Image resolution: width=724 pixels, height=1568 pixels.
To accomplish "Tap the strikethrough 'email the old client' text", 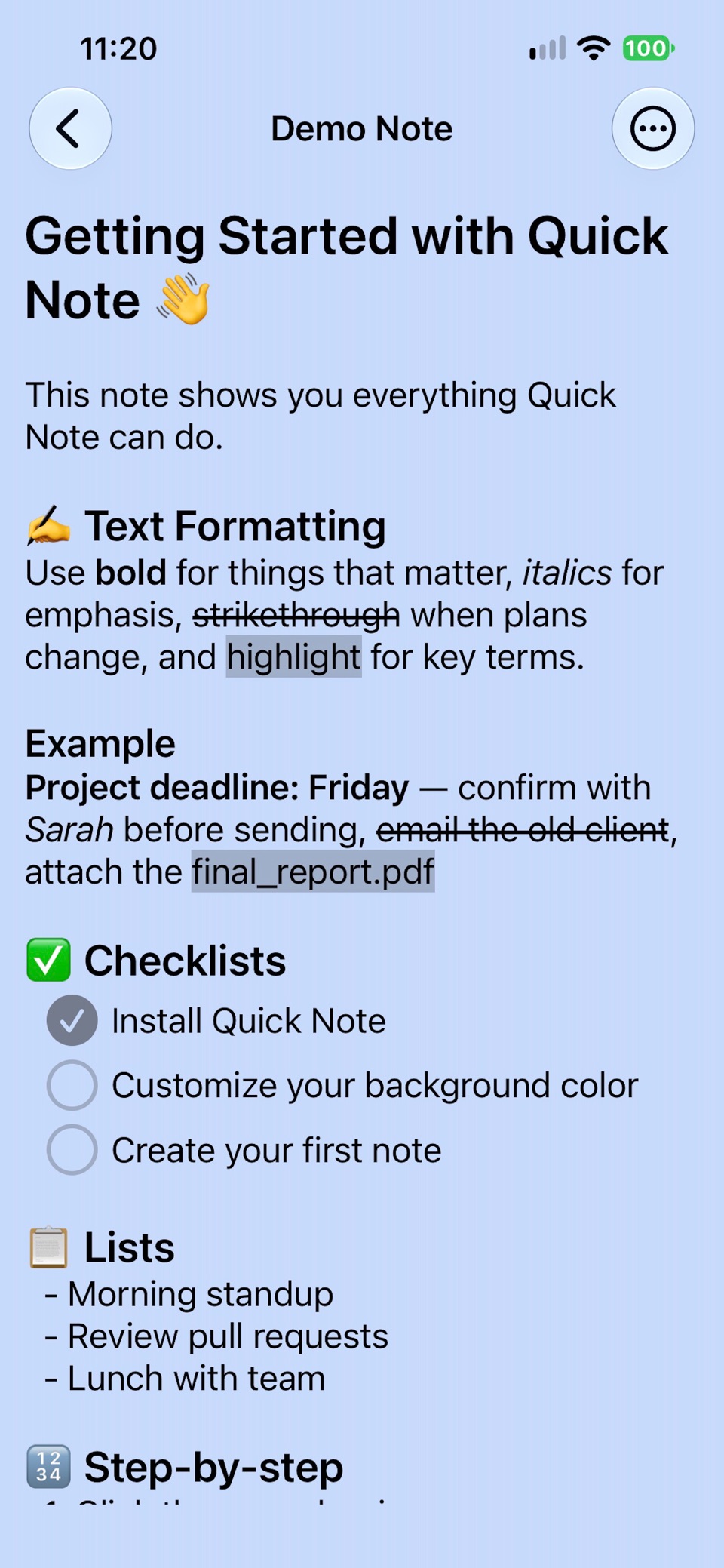I will pos(523,829).
